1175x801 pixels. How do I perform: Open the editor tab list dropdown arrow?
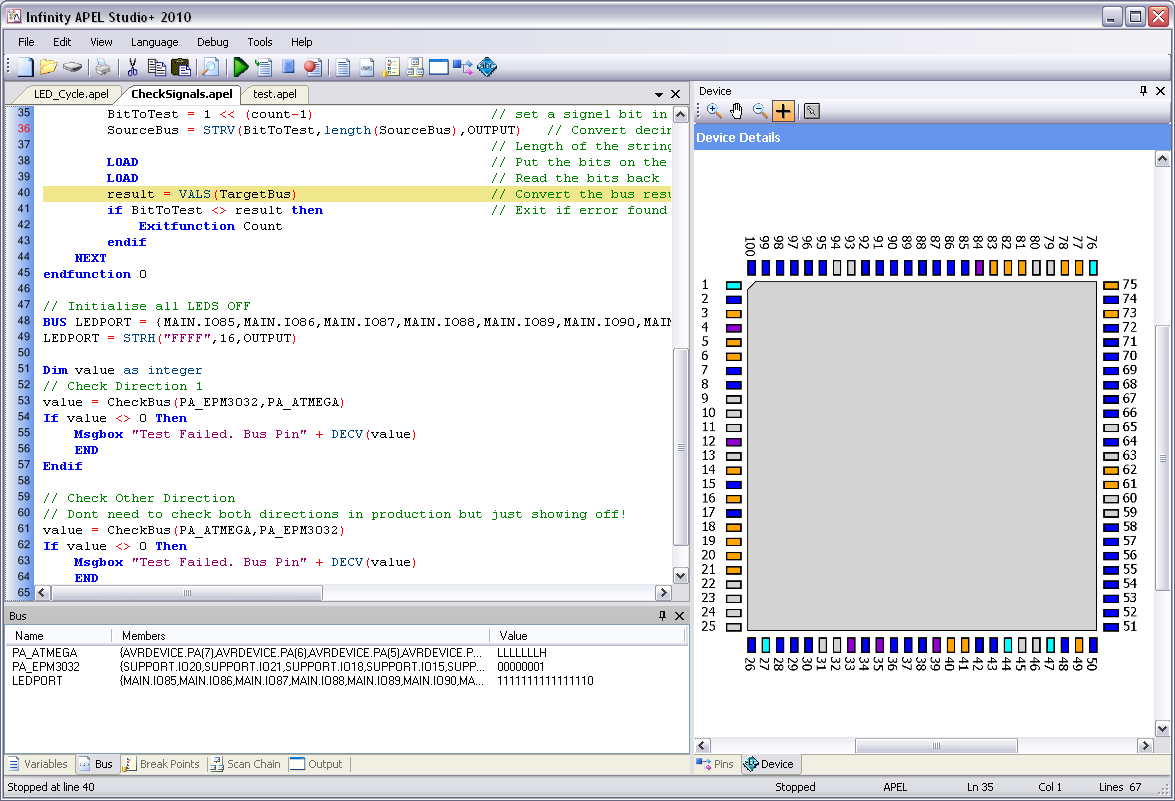(659, 94)
